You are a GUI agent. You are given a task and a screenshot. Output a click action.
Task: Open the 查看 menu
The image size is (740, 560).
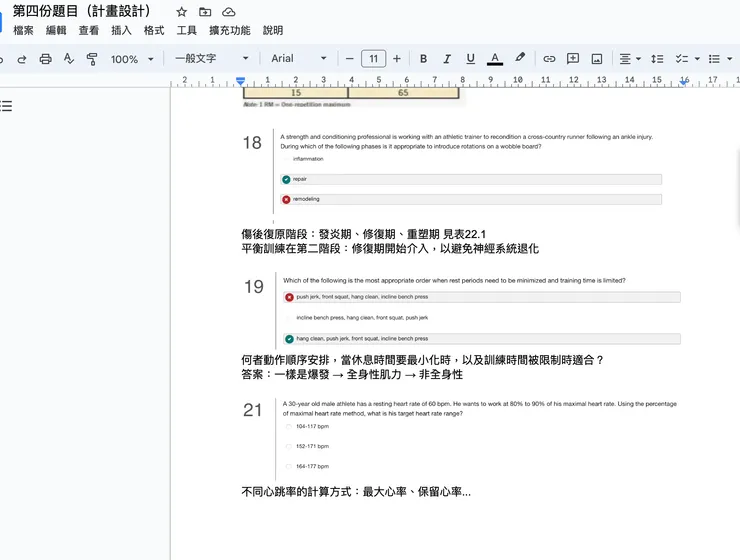[x=89, y=31]
